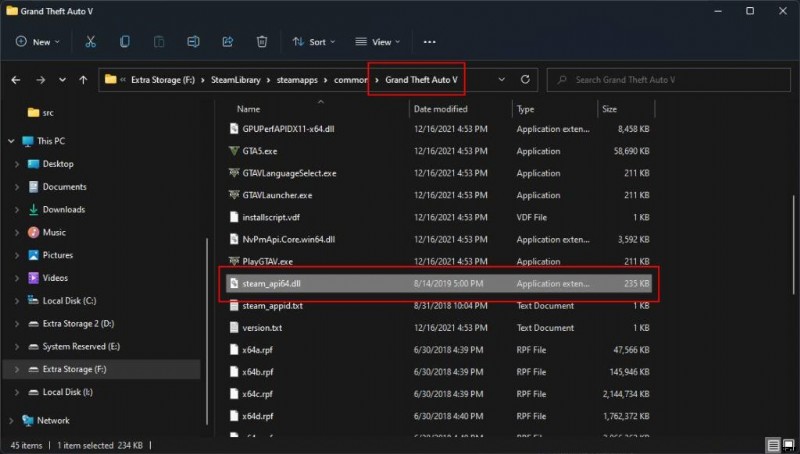Open recent locations chevron
800x454 pixels.
click(62, 80)
